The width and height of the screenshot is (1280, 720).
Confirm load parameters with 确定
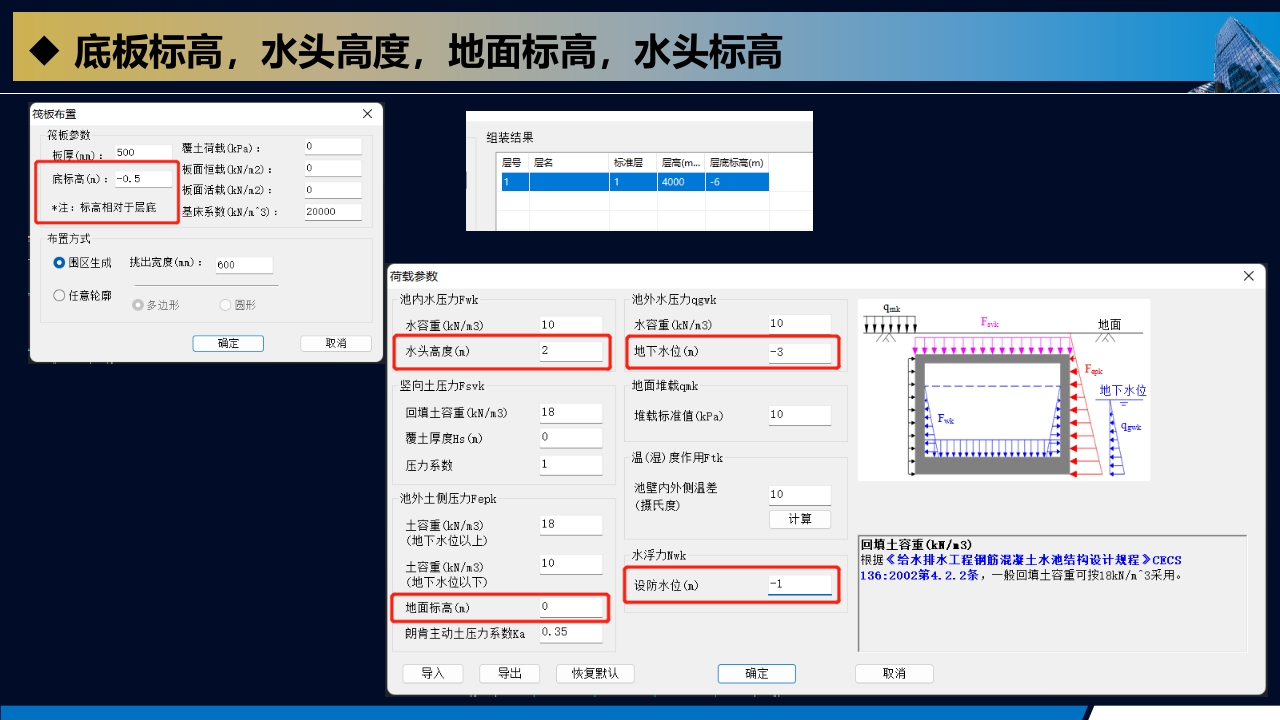tap(756, 673)
